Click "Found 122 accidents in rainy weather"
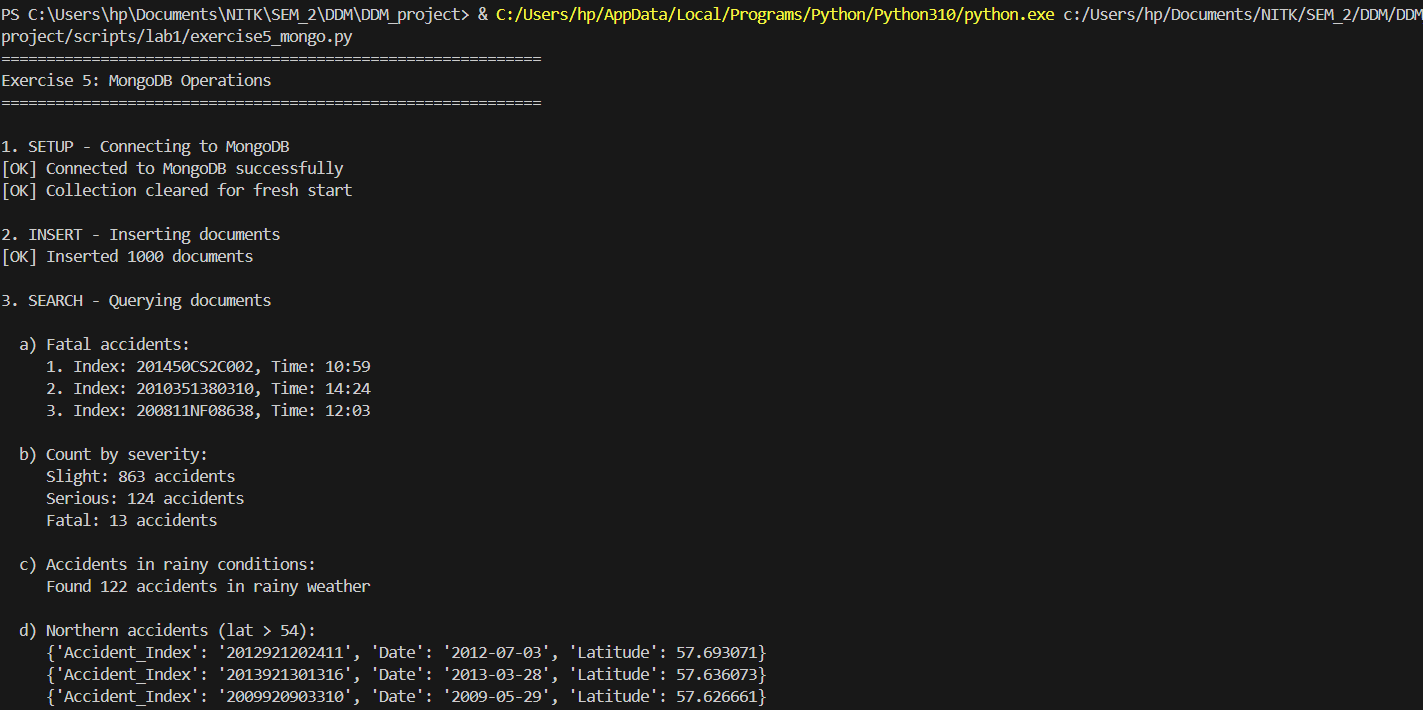 [208, 587]
